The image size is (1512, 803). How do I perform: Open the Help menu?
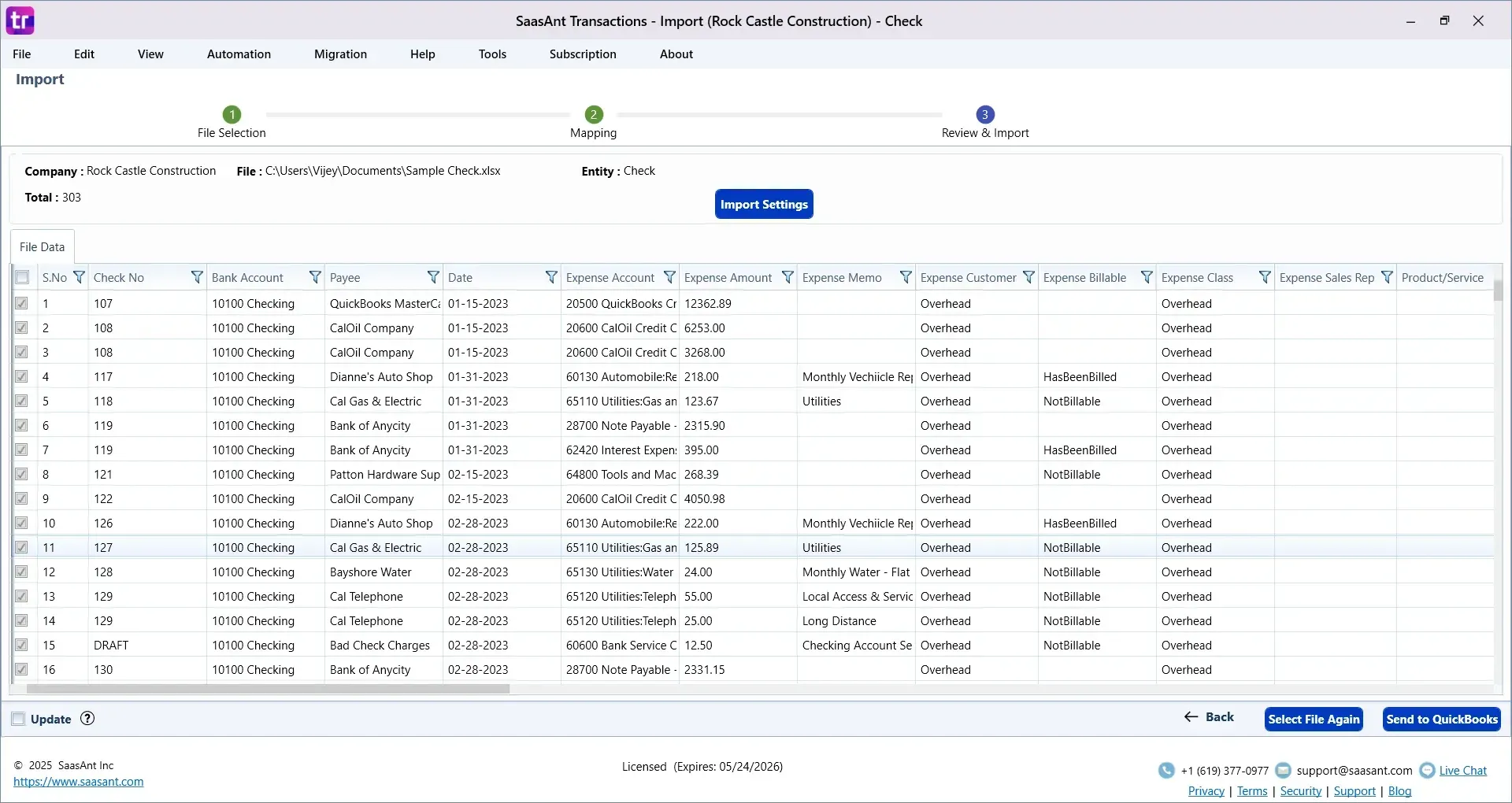click(x=423, y=54)
